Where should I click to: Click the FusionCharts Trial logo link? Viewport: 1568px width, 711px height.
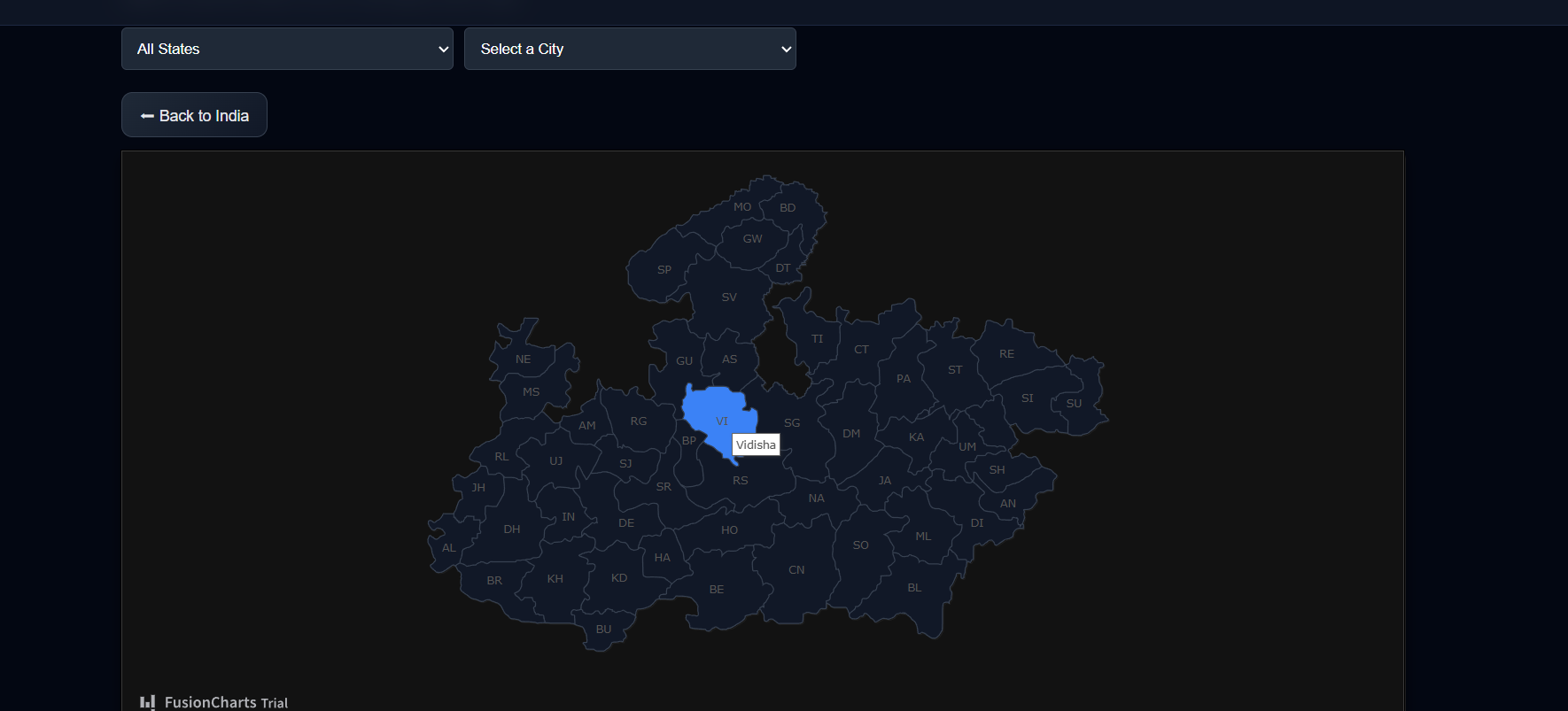(214, 702)
